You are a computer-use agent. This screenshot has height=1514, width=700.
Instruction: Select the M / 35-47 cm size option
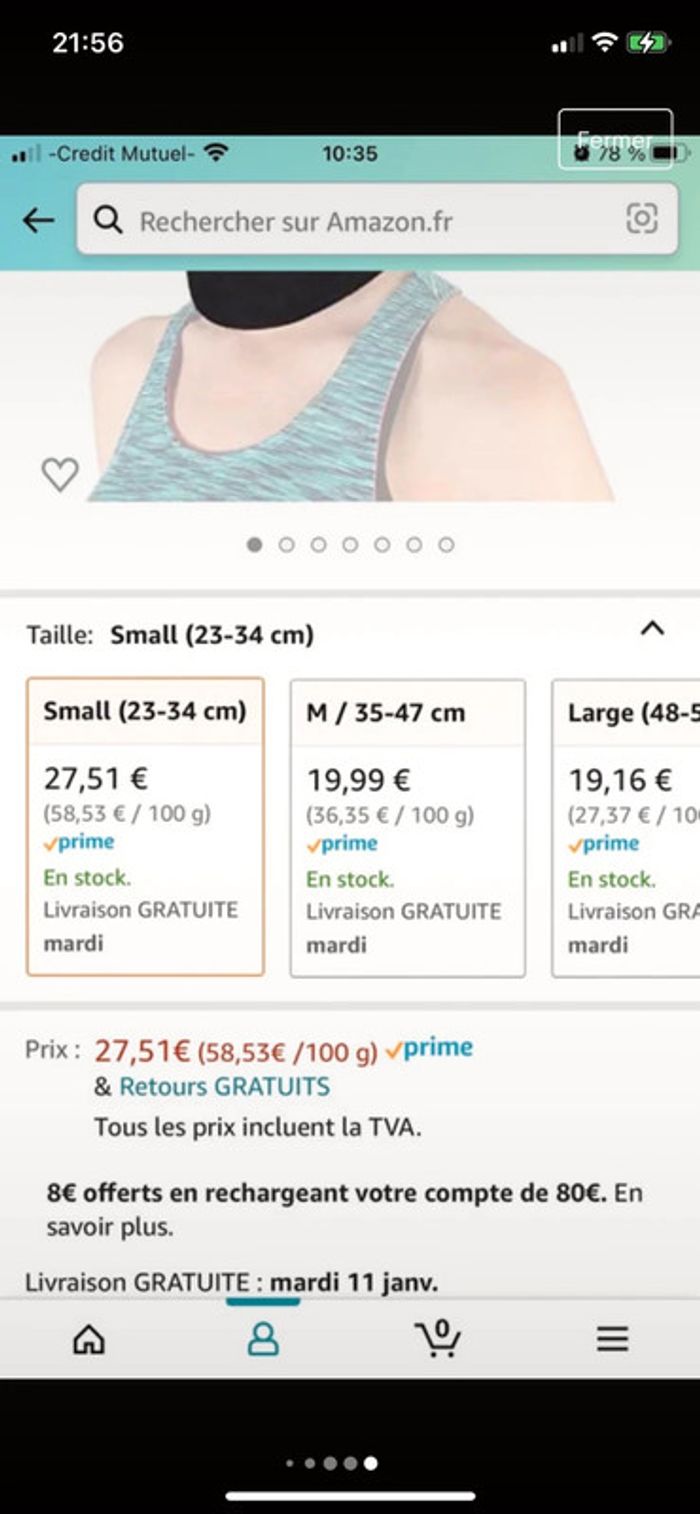pyautogui.click(x=408, y=827)
